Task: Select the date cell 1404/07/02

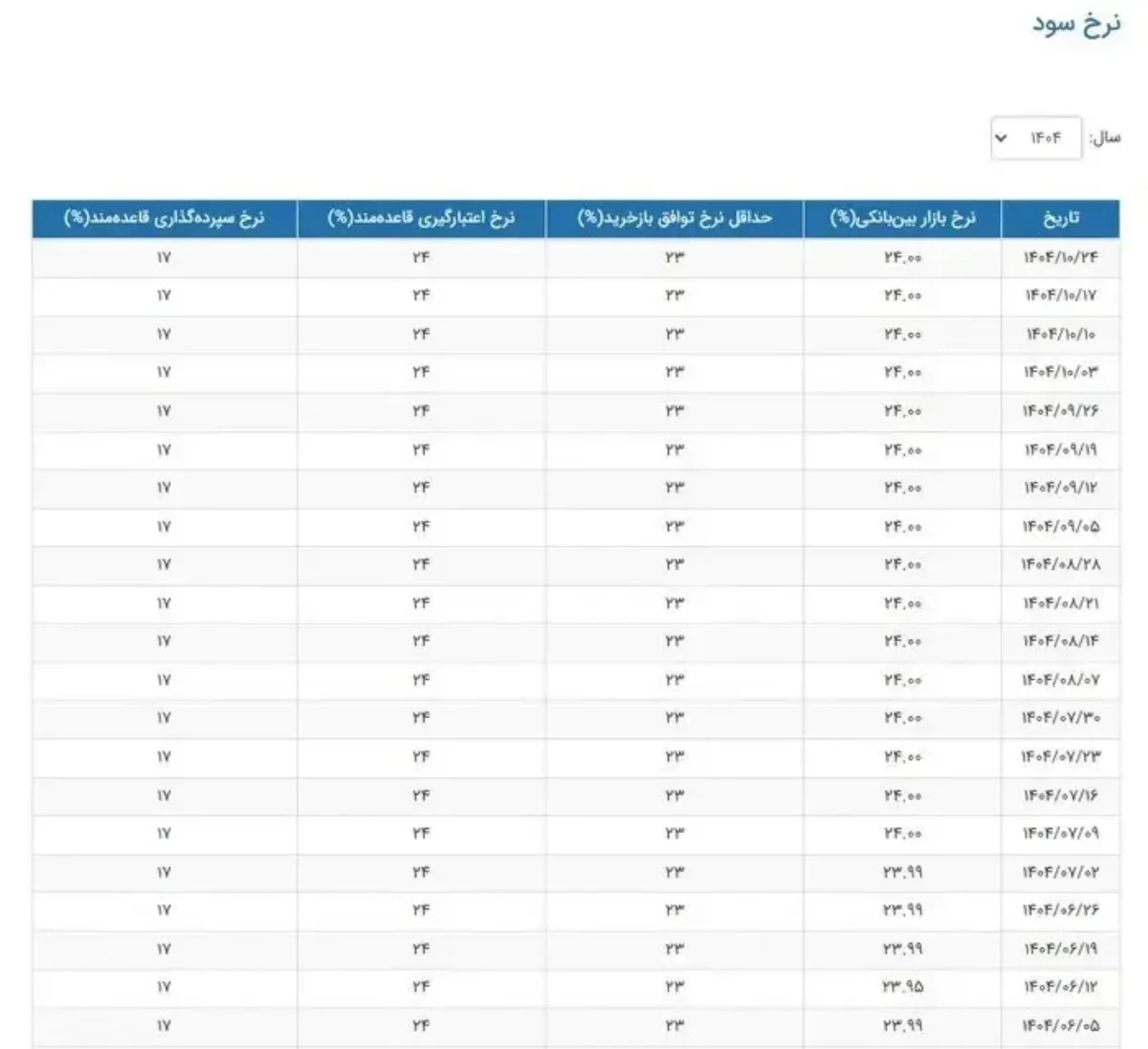Action: (x=1060, y=872)
